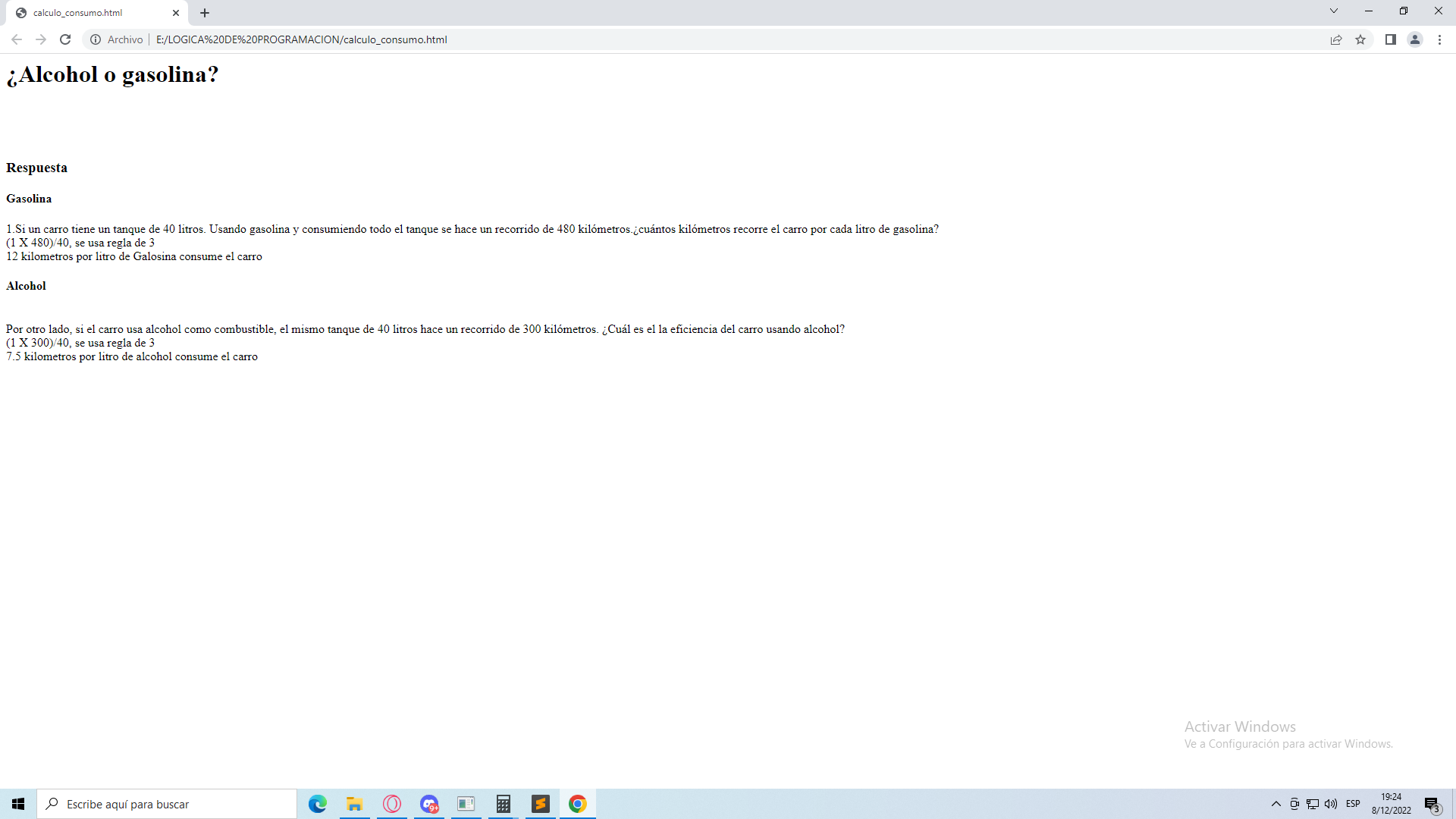The width and height of the screenshot is (1456, 819).
Task: Expand the tab search chevron
Action: click(x=1333, y=11)
